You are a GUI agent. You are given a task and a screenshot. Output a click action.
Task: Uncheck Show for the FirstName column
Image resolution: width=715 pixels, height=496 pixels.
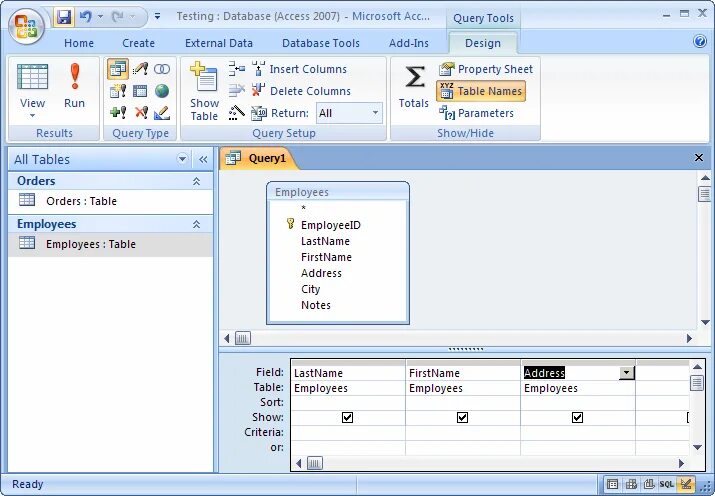point(462,418)
